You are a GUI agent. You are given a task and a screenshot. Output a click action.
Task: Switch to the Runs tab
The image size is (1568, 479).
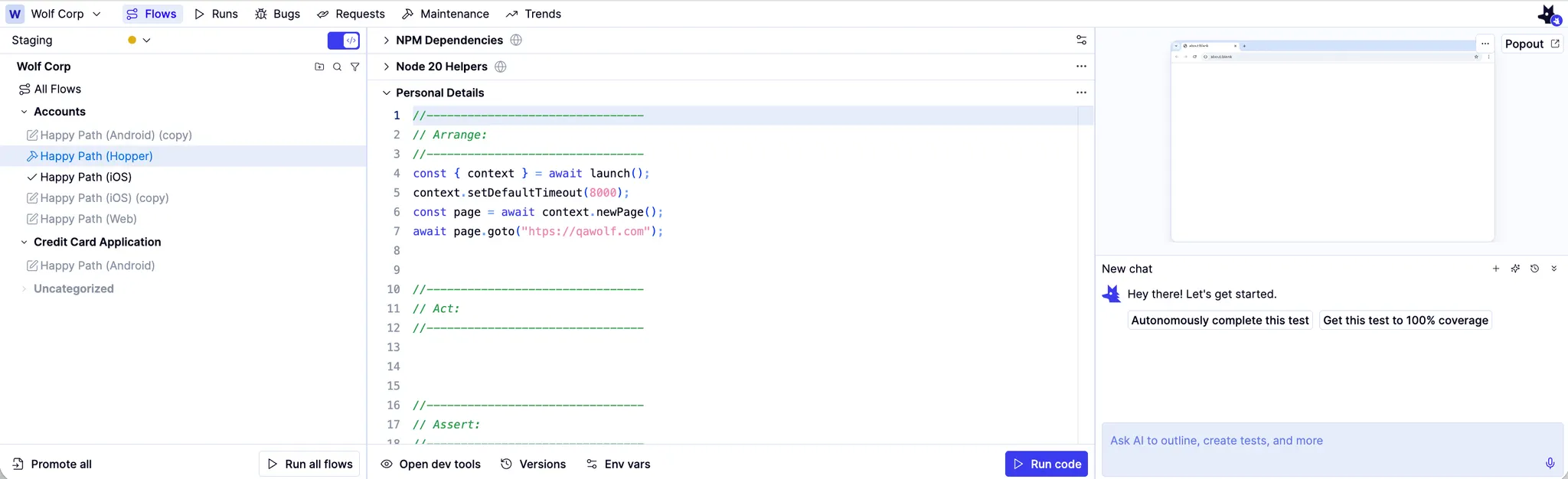point(216,14)
